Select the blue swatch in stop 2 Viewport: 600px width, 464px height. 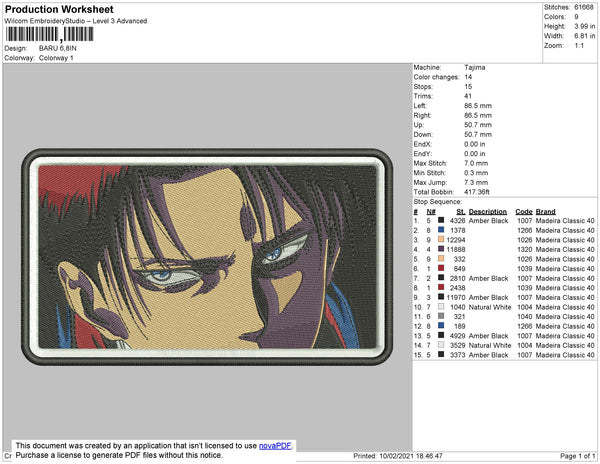(441, 230)
